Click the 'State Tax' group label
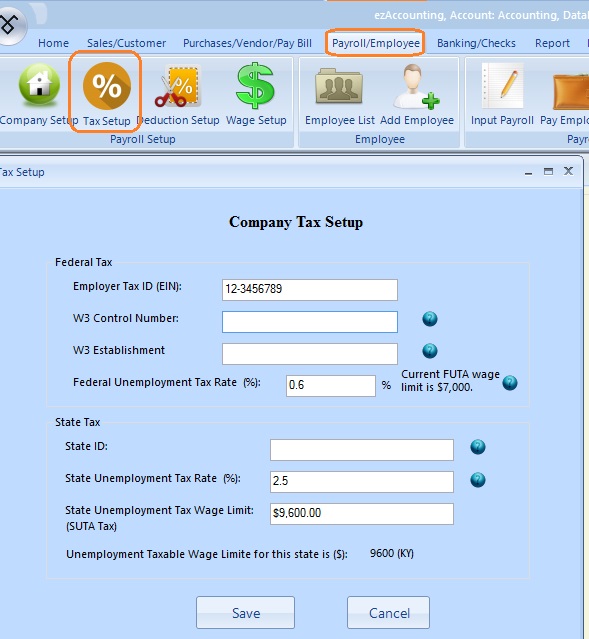This screenshot has height=639, width=589. pos(77,422)
